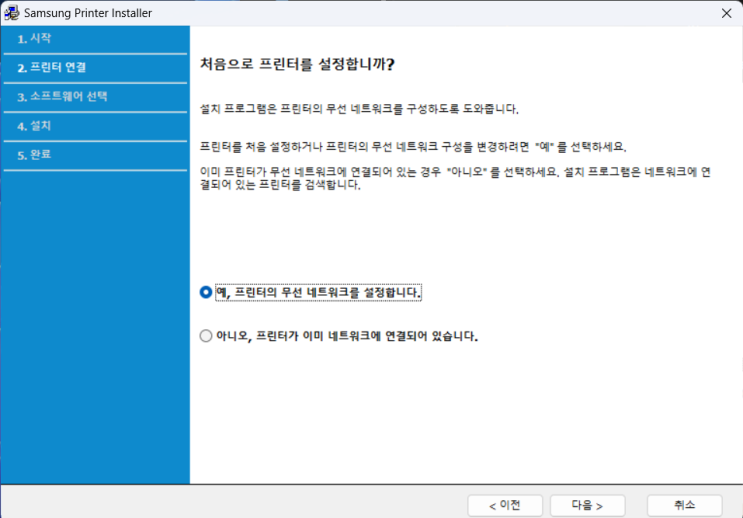This screenshot has height=518, width=743.
Task: Click paragraph beginning '이미 프린터가 무선 네트워크에'
Action: [x=455, y=178]
